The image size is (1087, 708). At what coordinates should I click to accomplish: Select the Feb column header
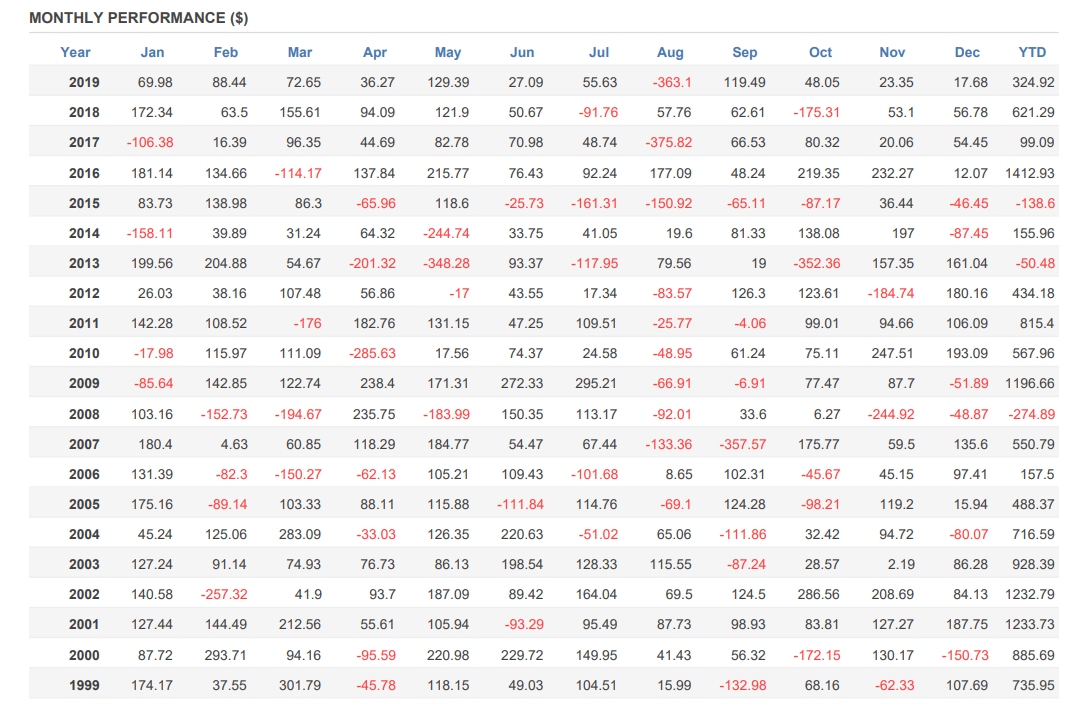pyautogui.click(x=226, y=53)
